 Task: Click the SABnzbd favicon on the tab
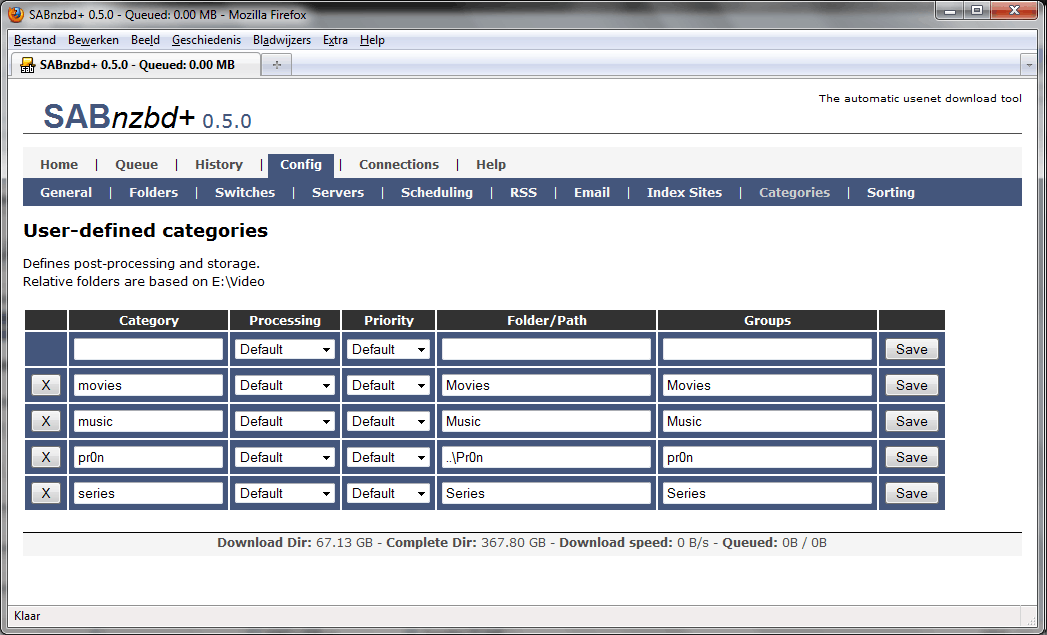point(27,65)
